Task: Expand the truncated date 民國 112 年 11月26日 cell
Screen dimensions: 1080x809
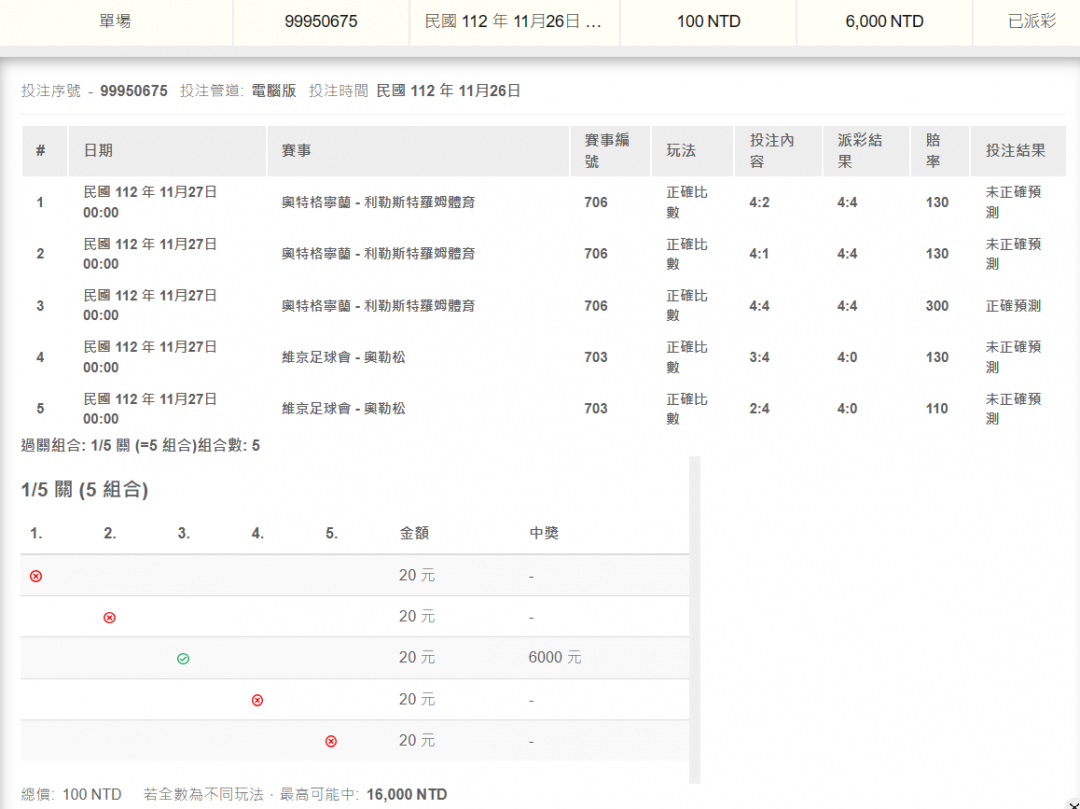Action: (514, 21)
